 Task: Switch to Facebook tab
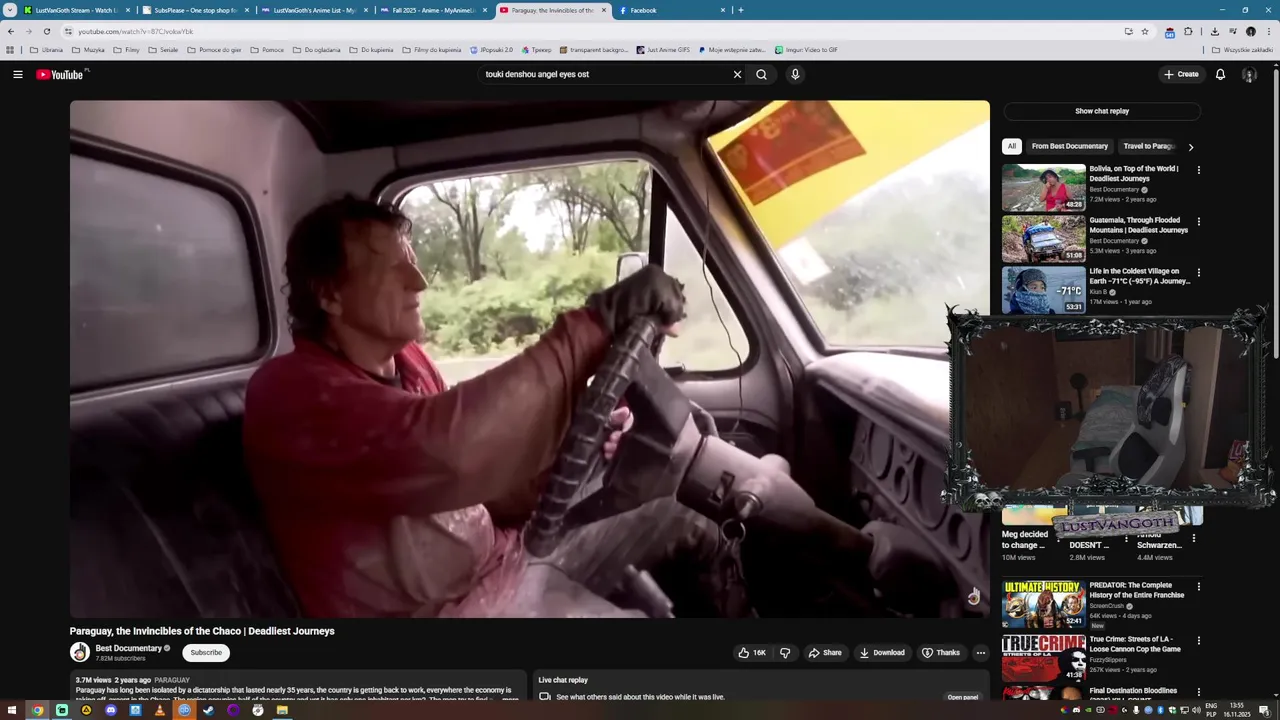[670, 10]
